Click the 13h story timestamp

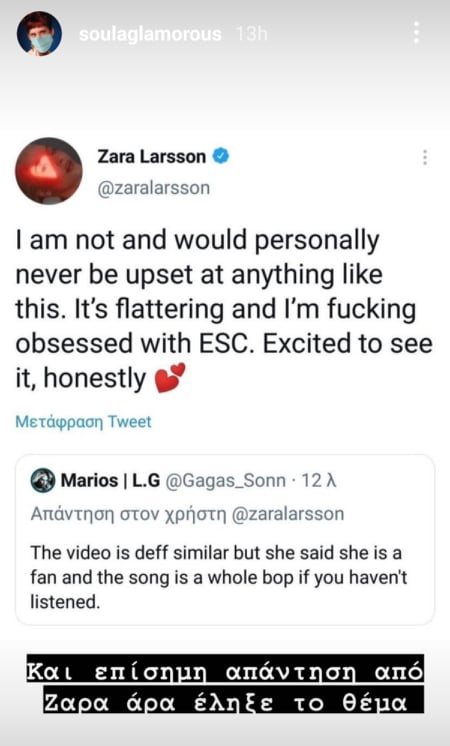[251, 34]
